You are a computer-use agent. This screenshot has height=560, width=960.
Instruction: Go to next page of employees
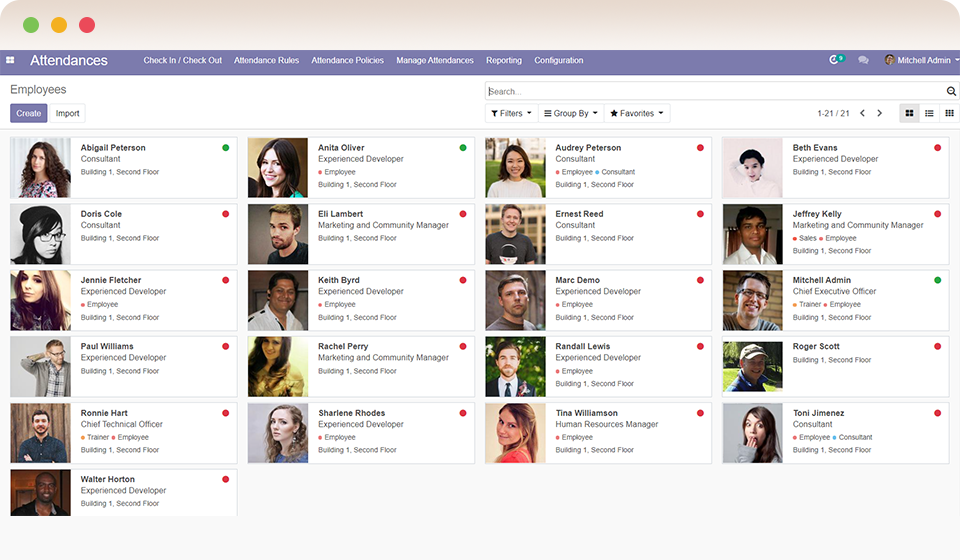point(879,113)
